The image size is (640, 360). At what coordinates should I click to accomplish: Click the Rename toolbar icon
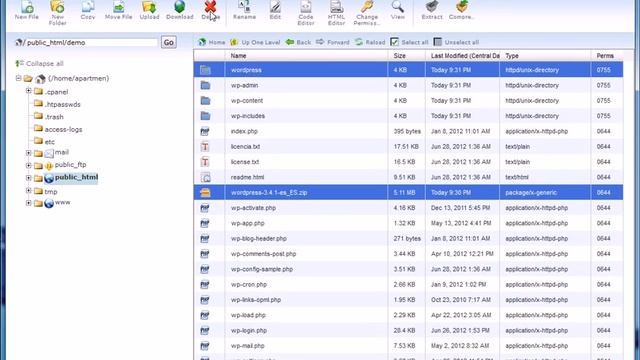click(x=244, y=10)
